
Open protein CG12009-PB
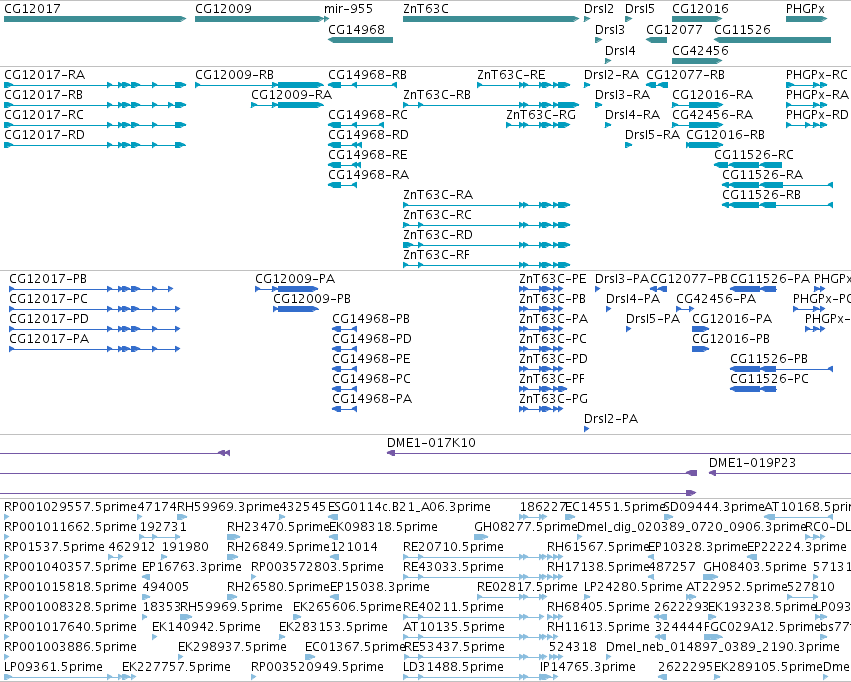pyautogui.click(x=296, y=309)
